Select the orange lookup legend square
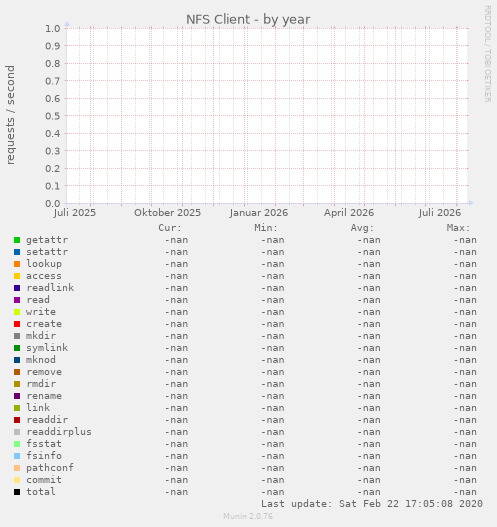 point(17,264)
